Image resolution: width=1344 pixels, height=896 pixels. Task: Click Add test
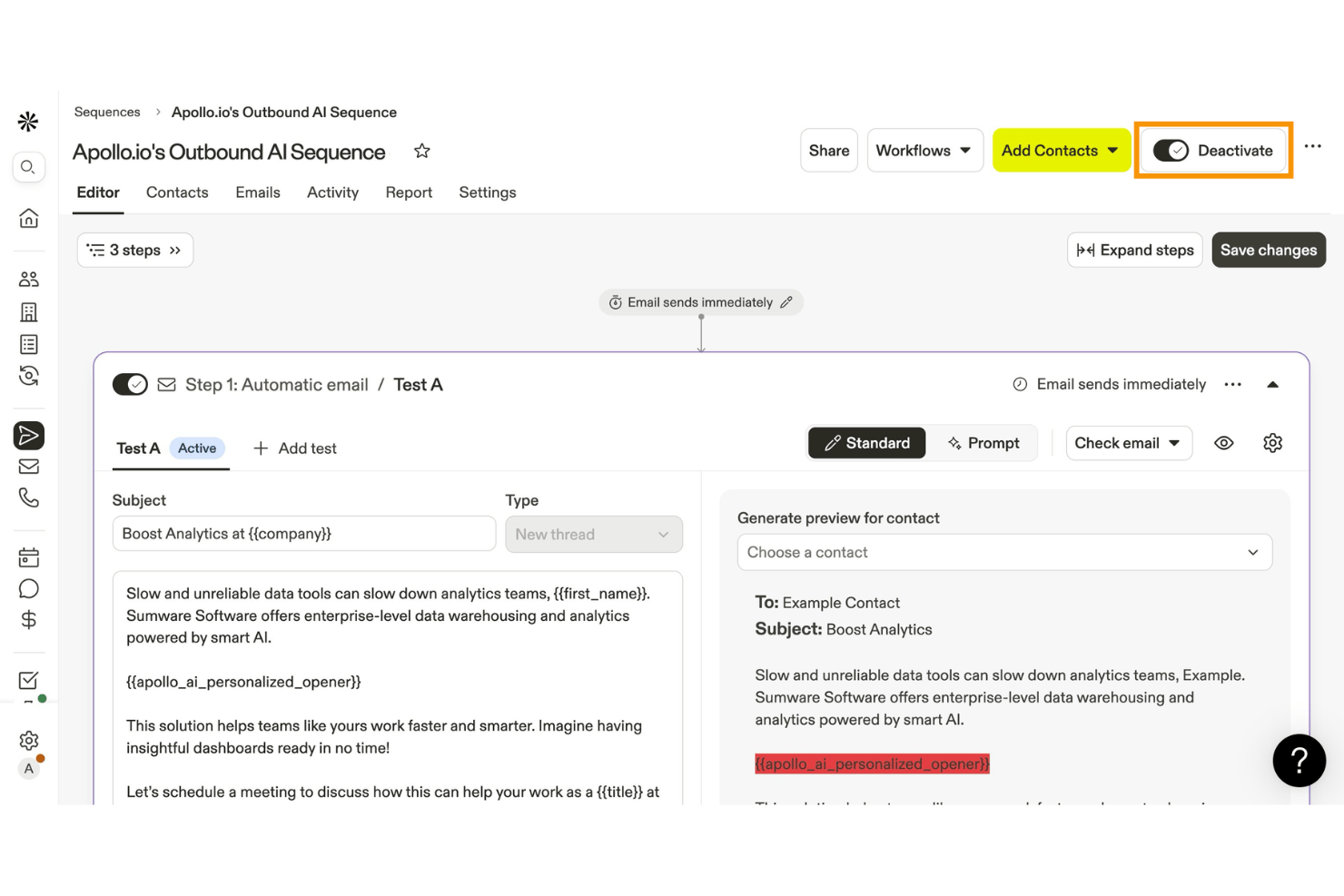click(x=295, y=448)
